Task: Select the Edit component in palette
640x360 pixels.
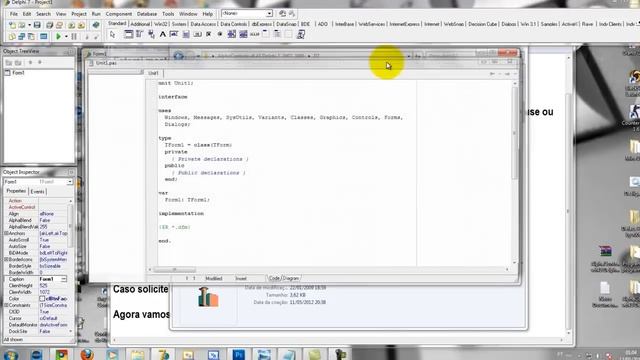Action: click(173, 34)
